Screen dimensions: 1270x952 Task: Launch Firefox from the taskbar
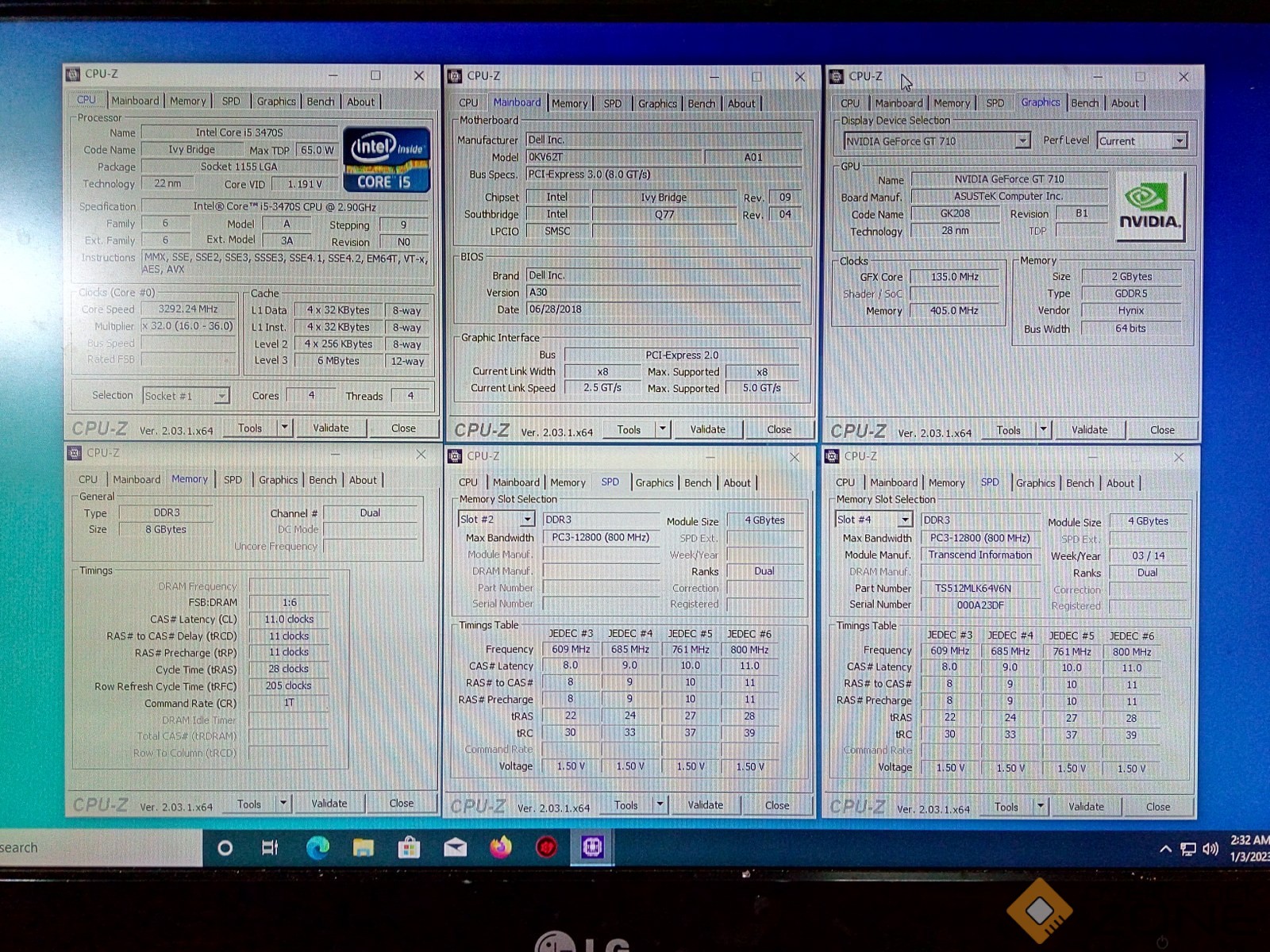pyautogui.click(x=501, y=847)
